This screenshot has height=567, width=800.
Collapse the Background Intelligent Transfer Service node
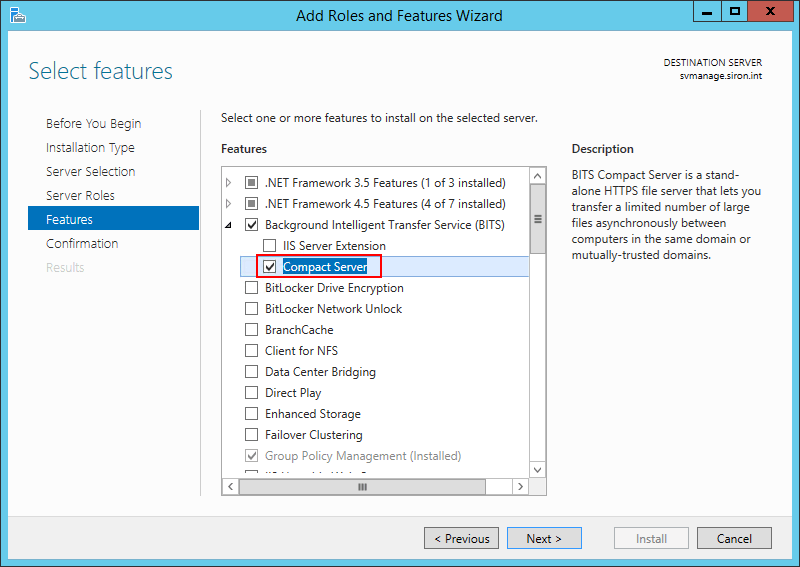point(229,225)
